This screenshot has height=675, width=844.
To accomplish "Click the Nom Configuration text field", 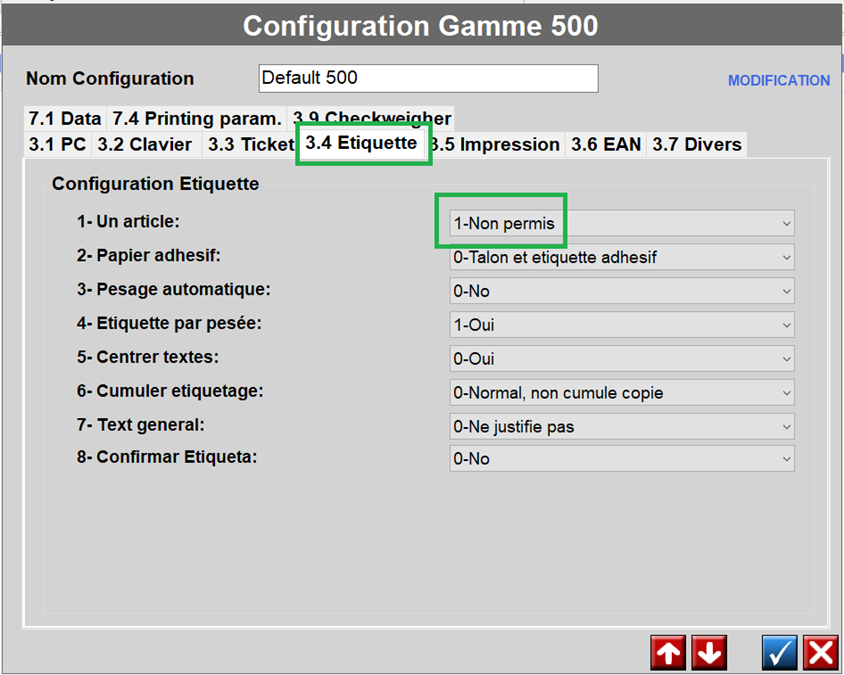I will pyautogui.click(x=428, y=78).
